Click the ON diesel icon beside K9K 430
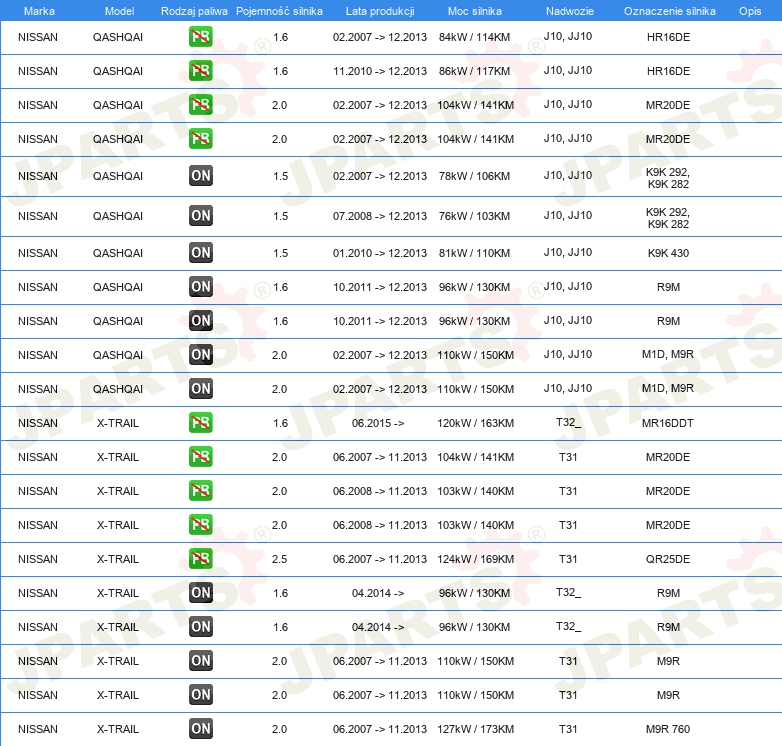The height and width of the screenshot is (746, 782). tap(200, 252)
